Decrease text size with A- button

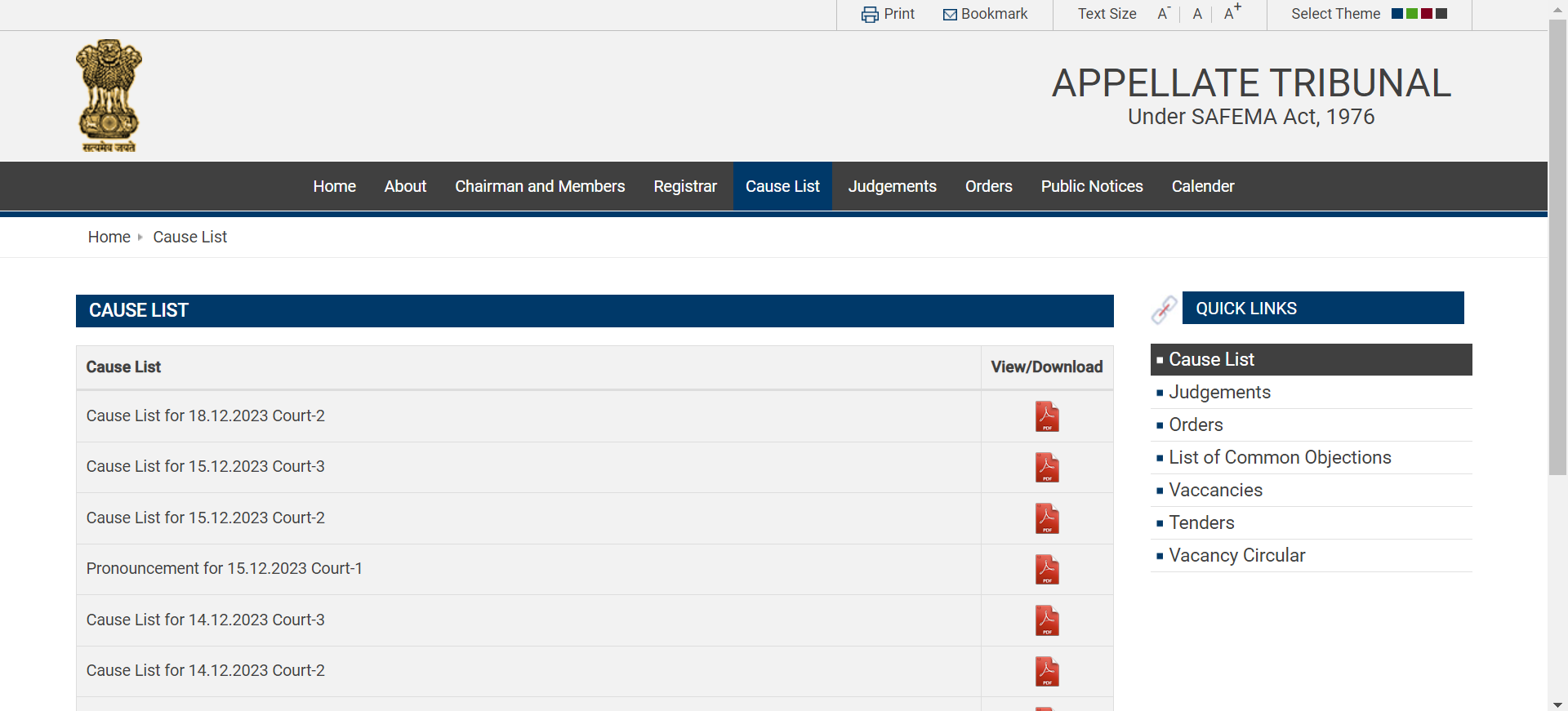(x=1163, y=14)
